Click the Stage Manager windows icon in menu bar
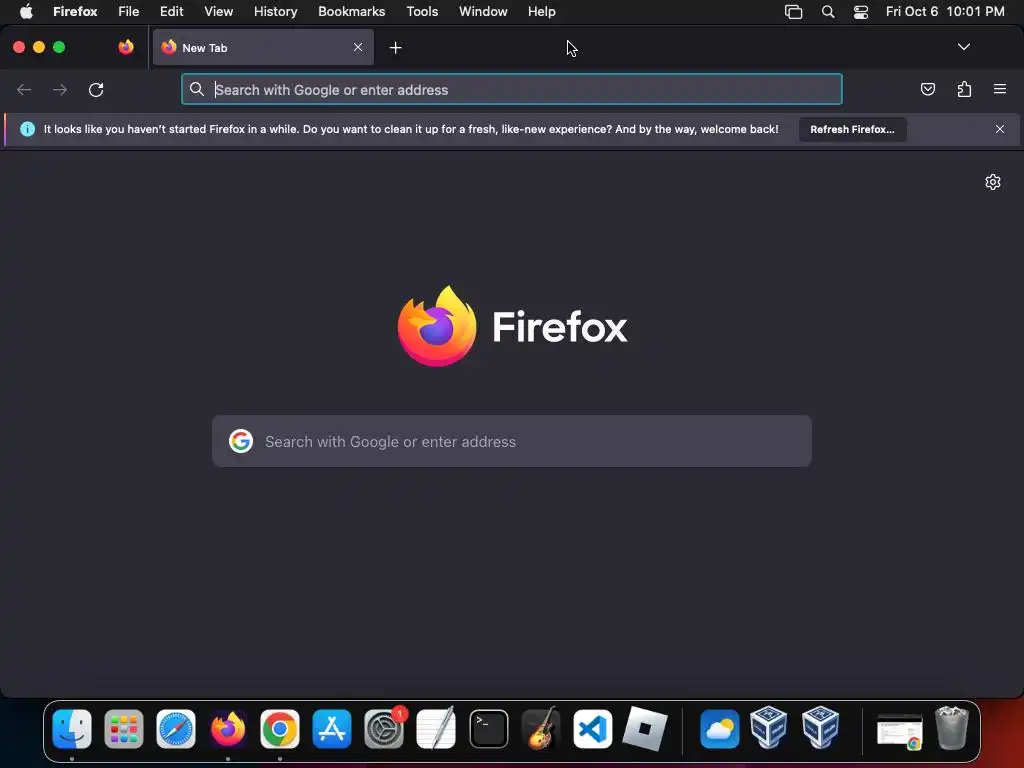 (793, 12)
